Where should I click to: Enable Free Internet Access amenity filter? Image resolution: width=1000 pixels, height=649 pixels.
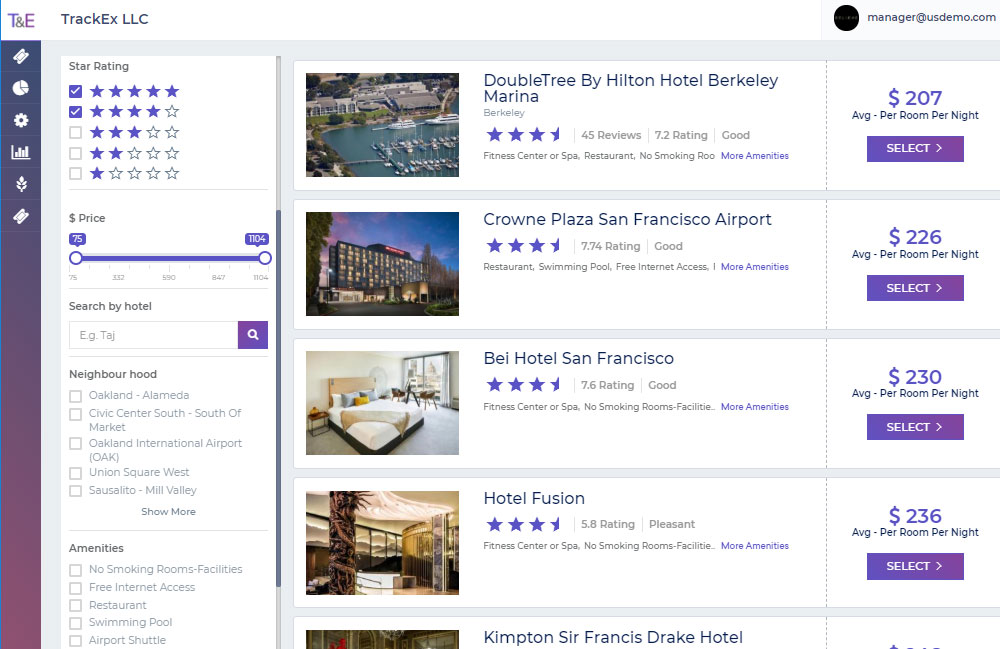click(75, 588)
